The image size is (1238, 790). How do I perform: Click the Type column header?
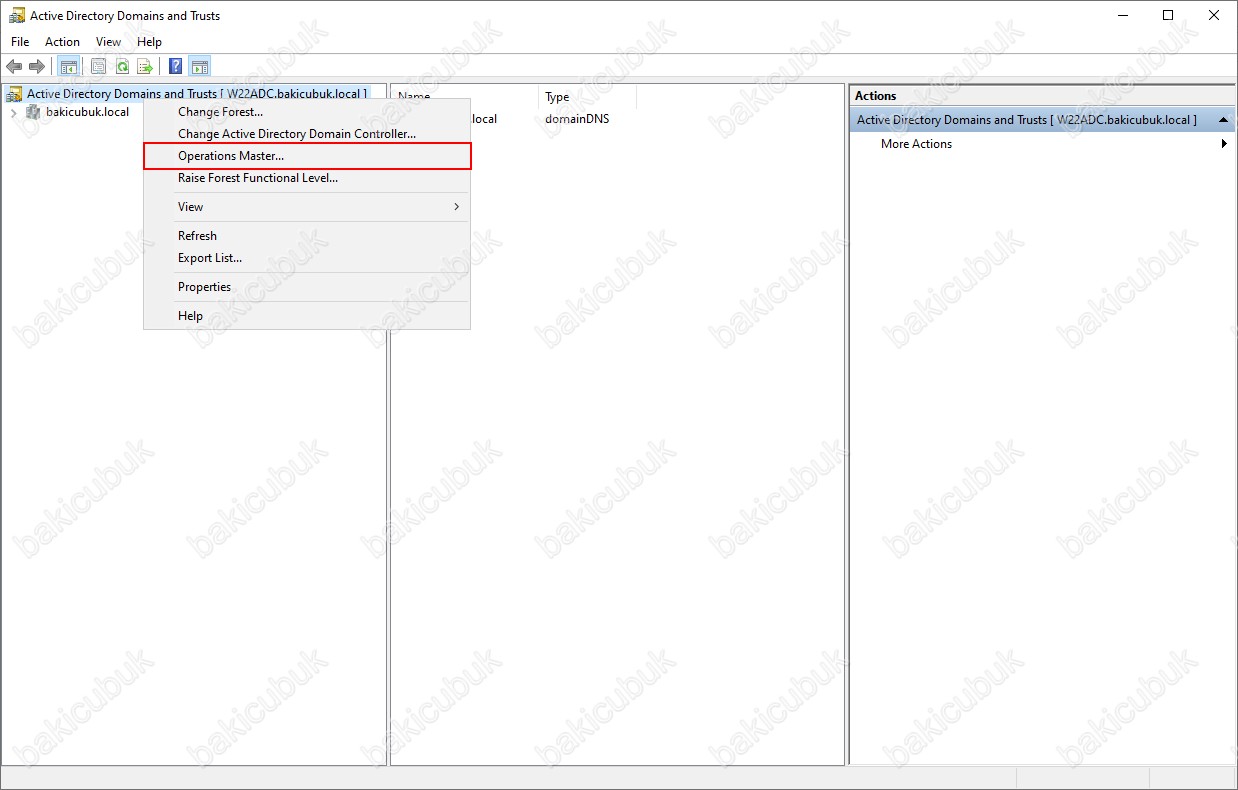pos(587,97)
